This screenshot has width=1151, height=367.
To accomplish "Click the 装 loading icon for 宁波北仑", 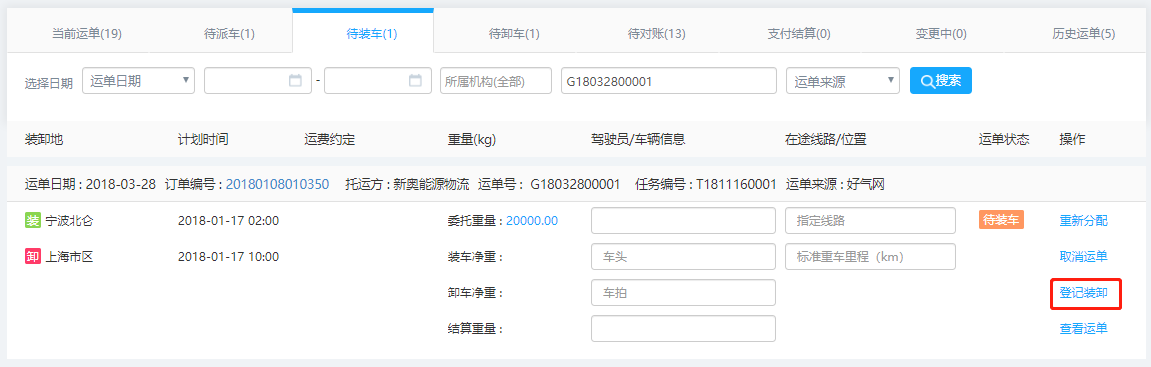I will (32, 220).
